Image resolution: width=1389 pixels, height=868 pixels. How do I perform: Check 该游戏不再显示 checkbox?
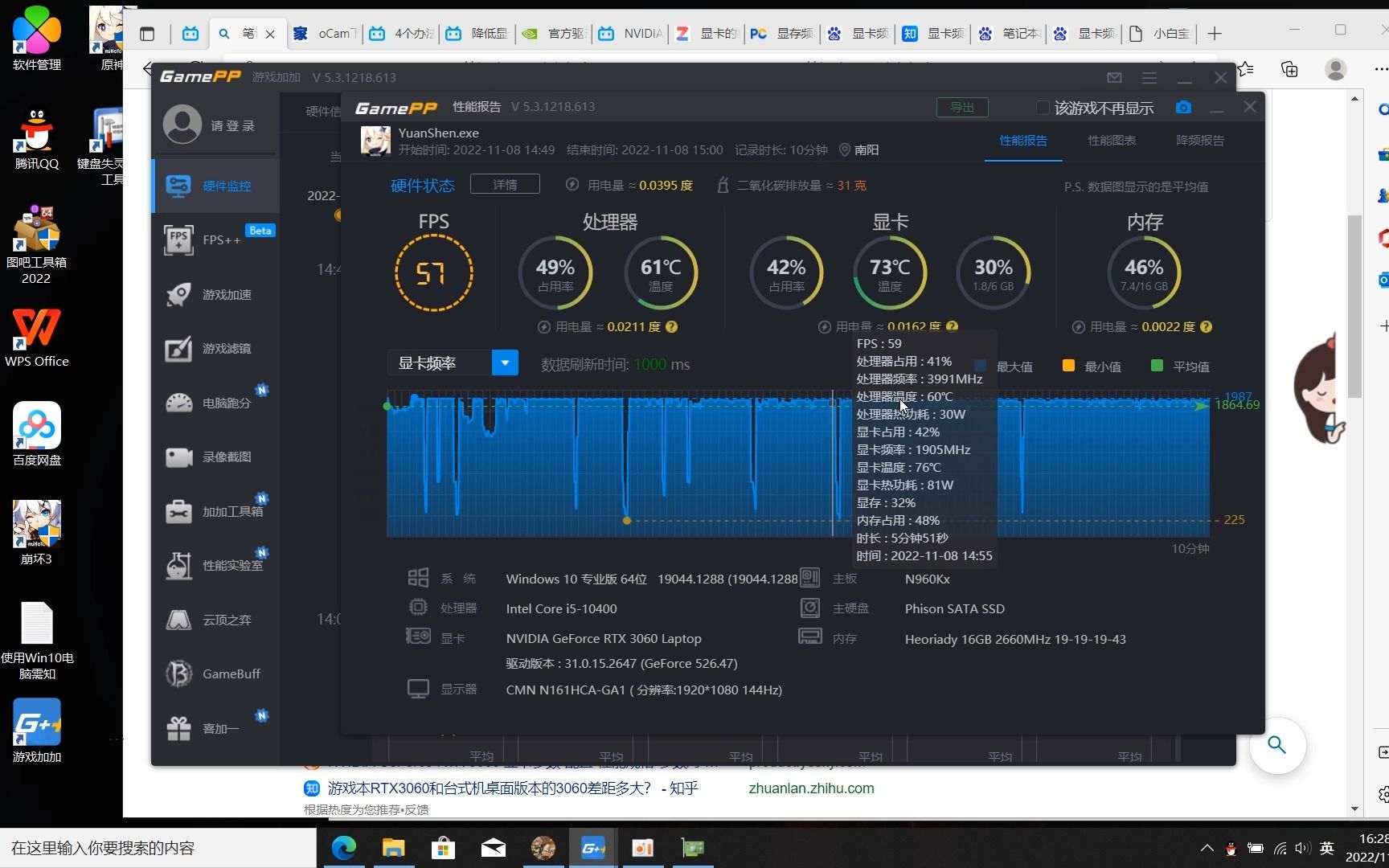1043,108
